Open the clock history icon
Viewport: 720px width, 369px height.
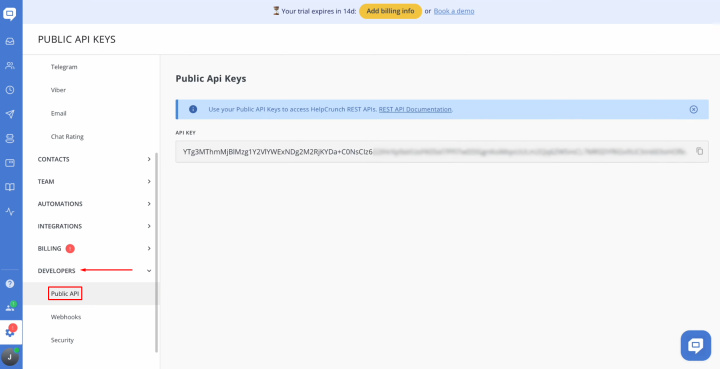(x=10, y=90)
